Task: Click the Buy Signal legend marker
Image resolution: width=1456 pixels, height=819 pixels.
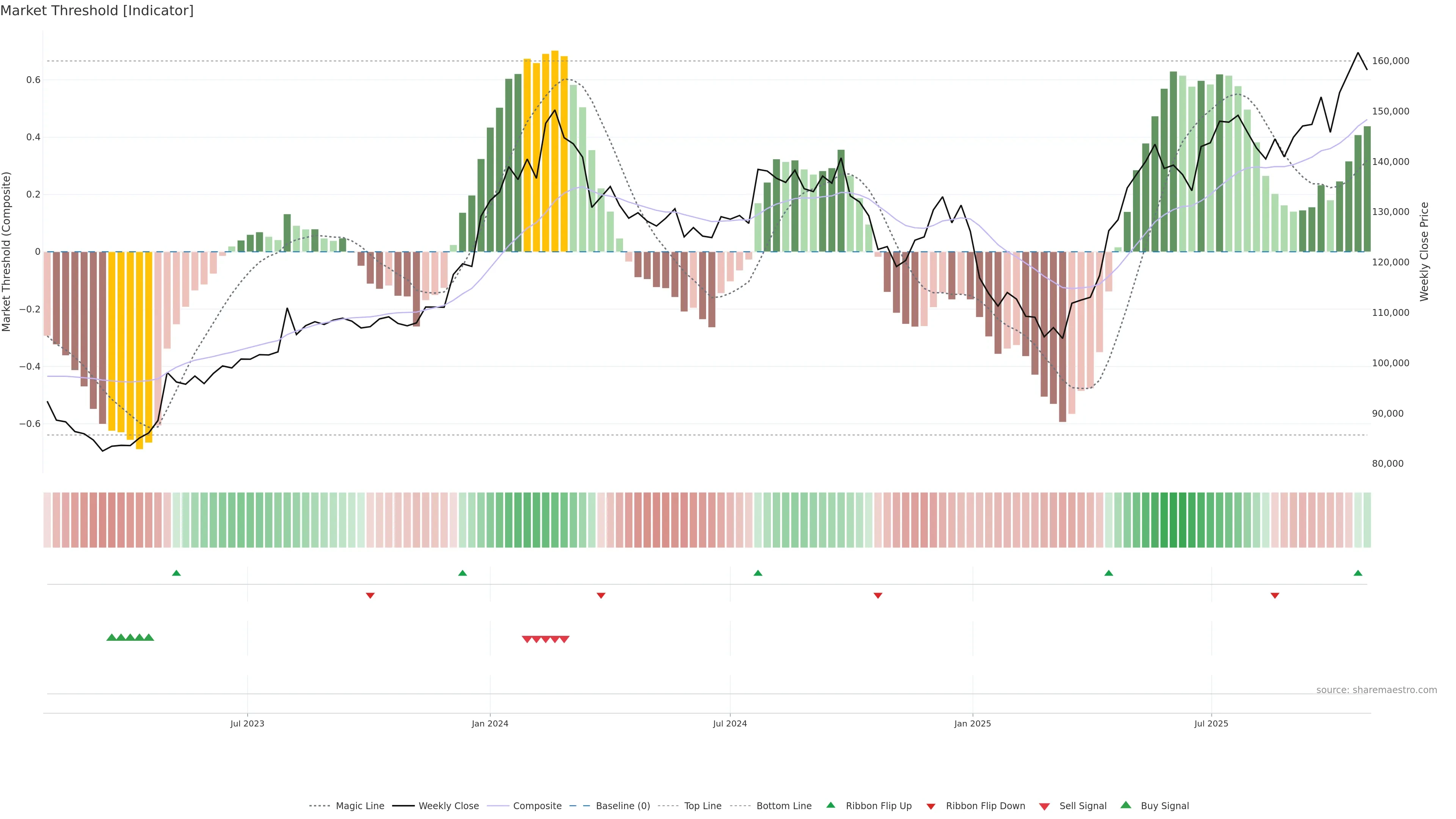Action: [1125, 805]
